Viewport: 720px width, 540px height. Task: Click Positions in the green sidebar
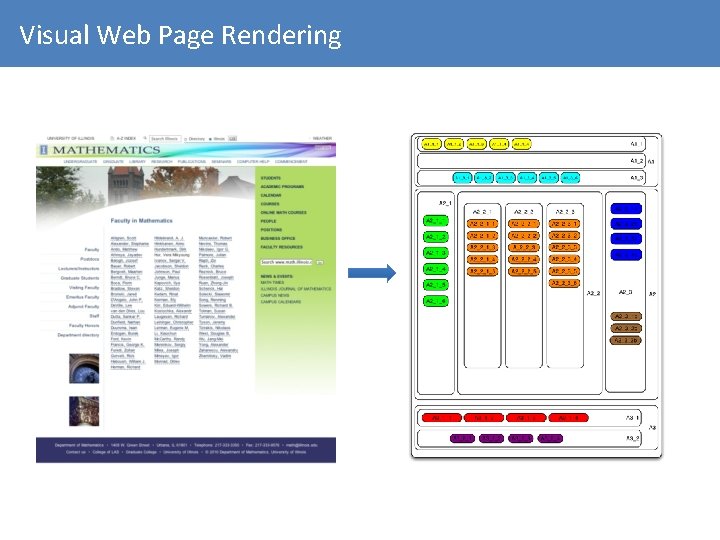pos(271,230)
